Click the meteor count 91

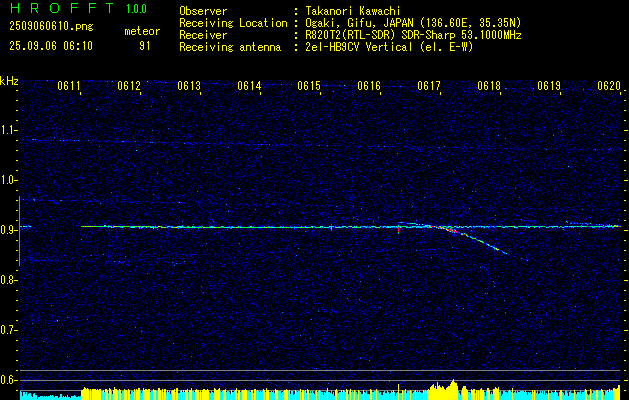pyautogui.click(x=145, y=46)
